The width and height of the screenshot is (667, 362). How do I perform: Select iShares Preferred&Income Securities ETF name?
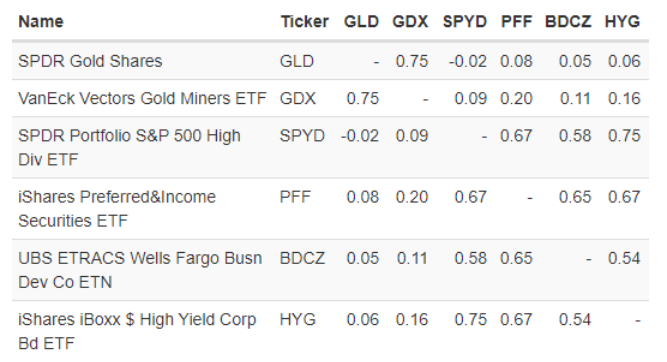click(x=117, y=209)
